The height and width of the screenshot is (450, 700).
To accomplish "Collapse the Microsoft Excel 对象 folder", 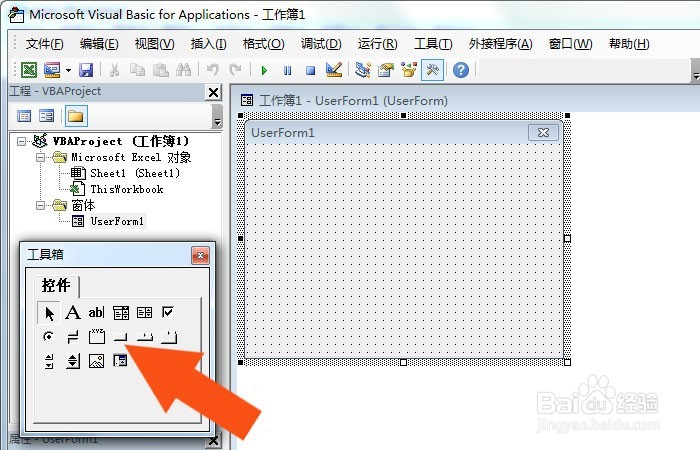I will pyautogui.click(x=41, y=158).
